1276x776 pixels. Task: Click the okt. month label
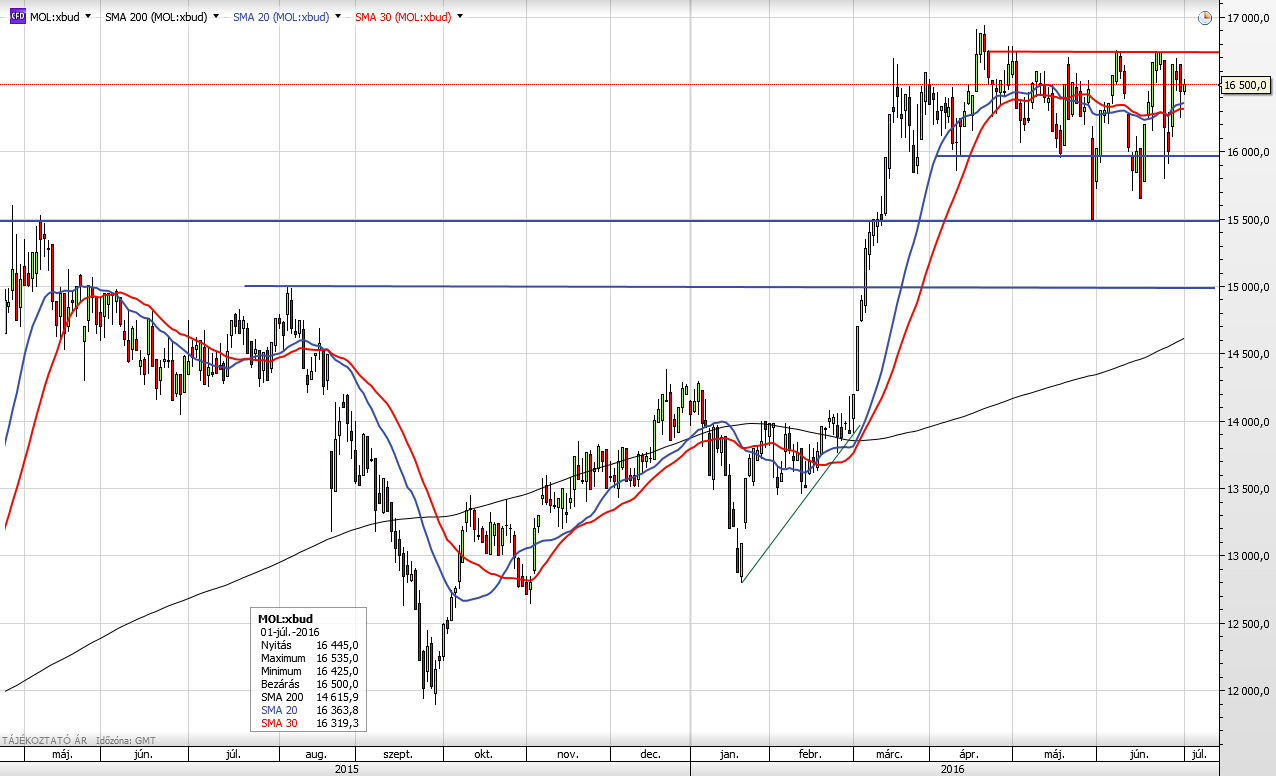coord(484,755)
